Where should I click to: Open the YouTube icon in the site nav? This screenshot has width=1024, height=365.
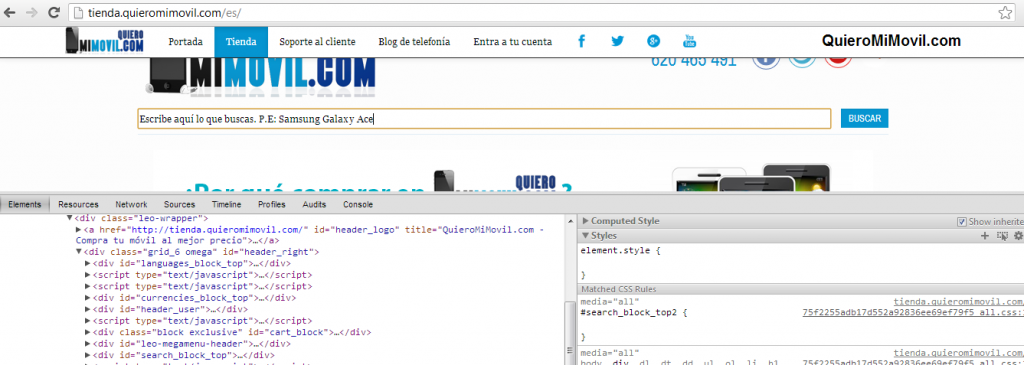[689, 41]
